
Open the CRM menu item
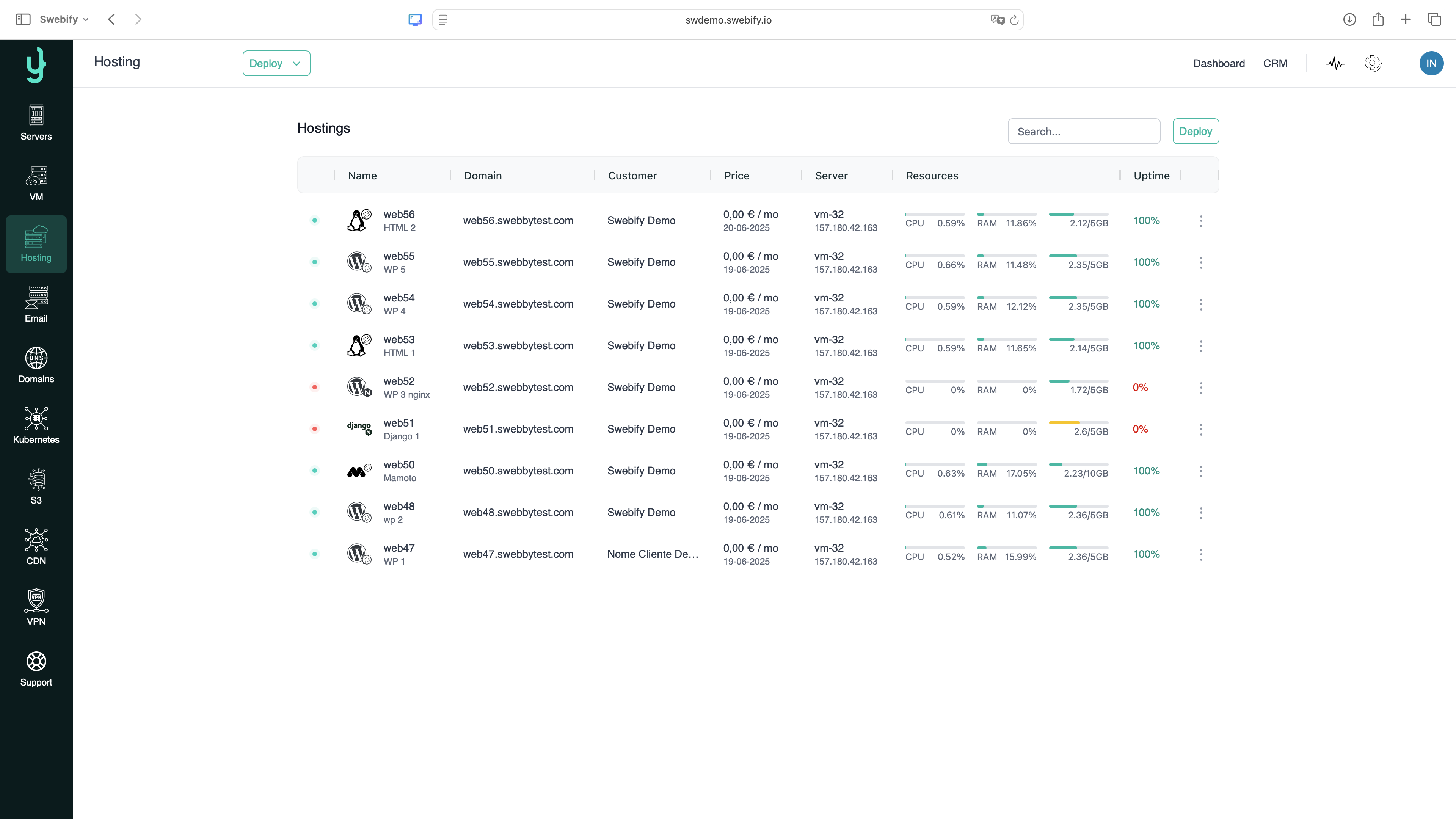(1275, 63)
